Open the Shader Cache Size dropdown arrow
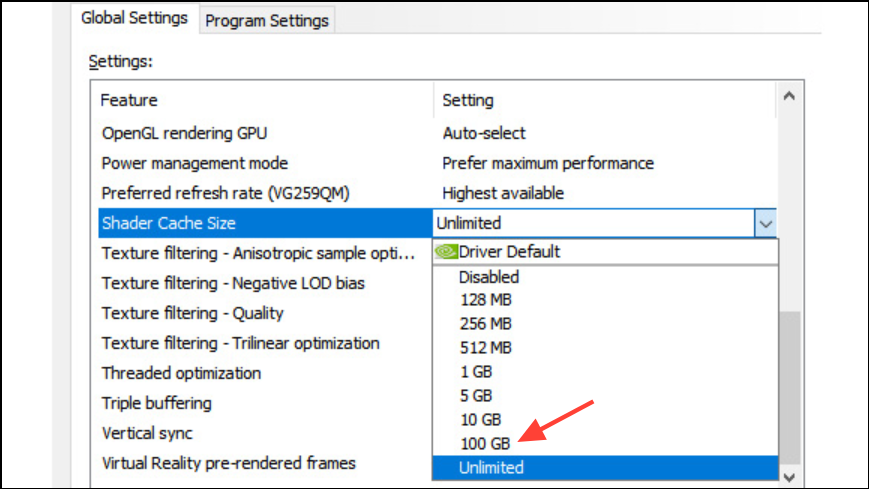869x489 pixels. coord(765,223)
